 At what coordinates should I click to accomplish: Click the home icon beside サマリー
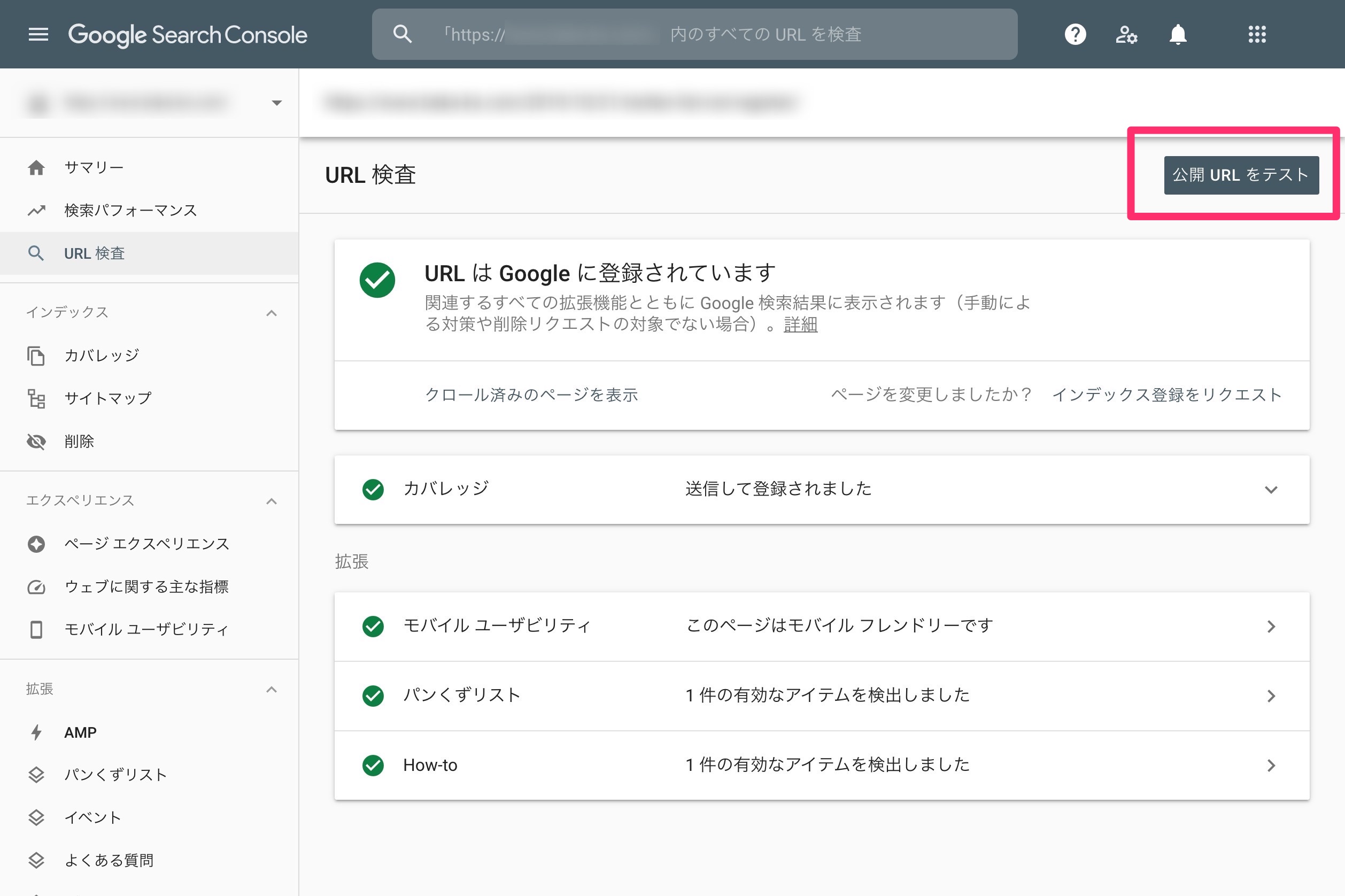(36, 167)
